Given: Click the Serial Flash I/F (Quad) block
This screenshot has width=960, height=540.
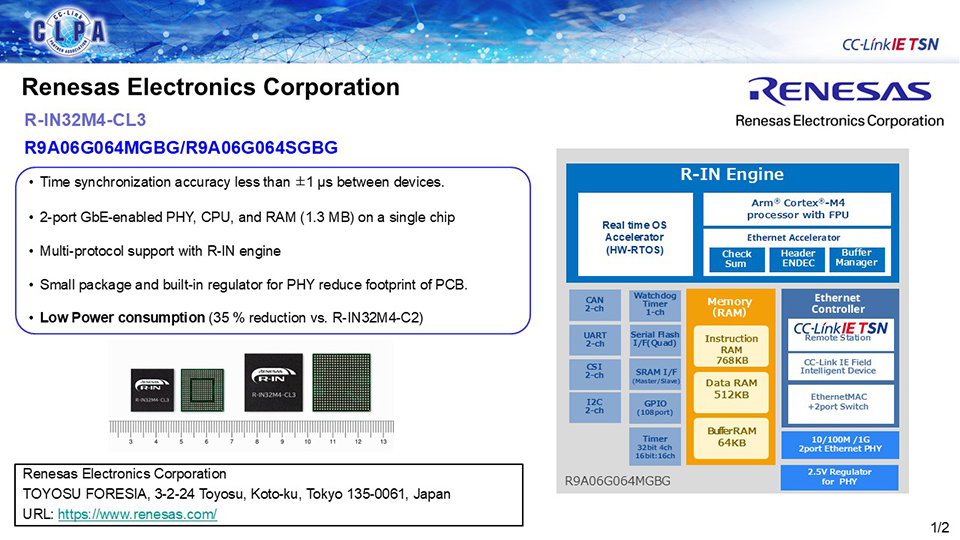Looking at the screenshot, I should 655,339.
